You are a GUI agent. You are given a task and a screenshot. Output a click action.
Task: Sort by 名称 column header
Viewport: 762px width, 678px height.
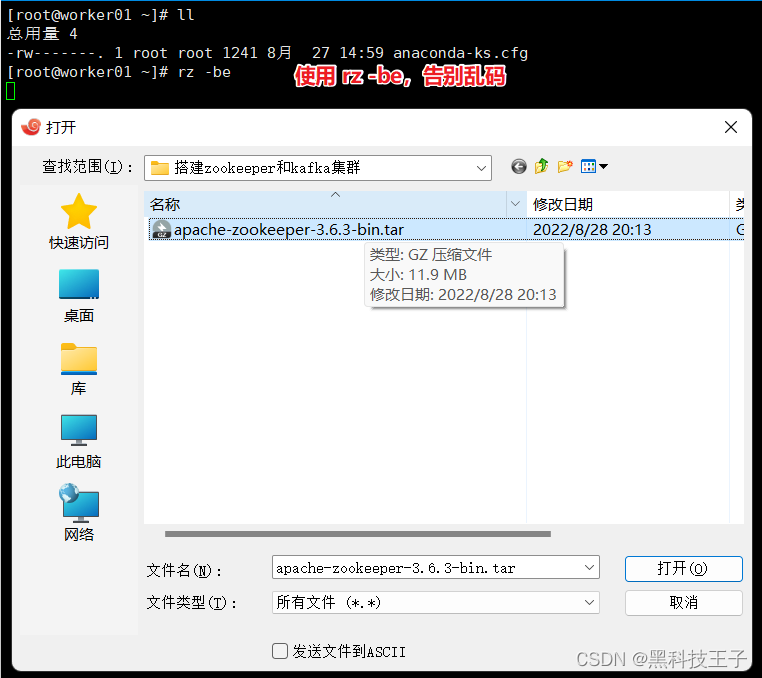click(326, 204)
